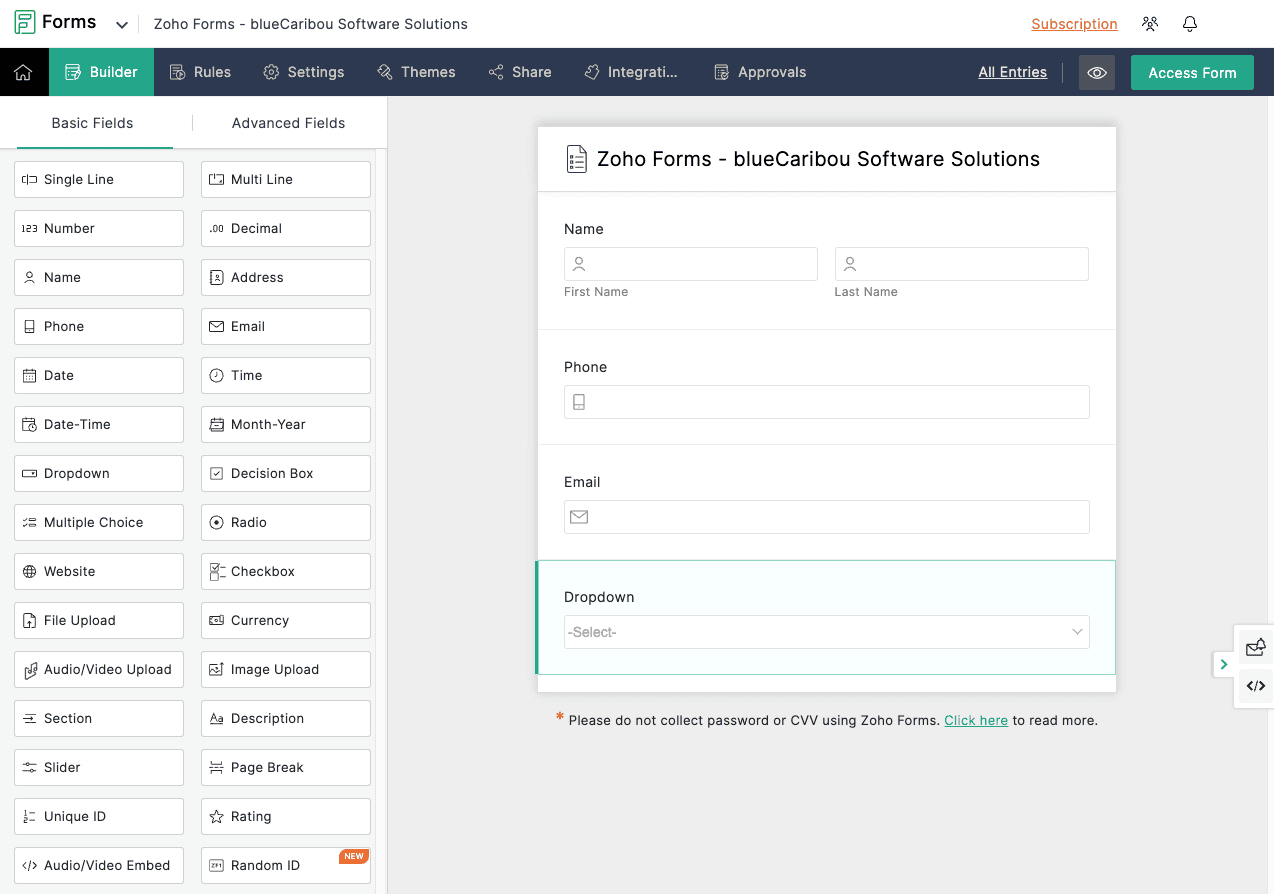Add a Checkbox field
Screen dimensions: 1274x894
click(286, 571)
